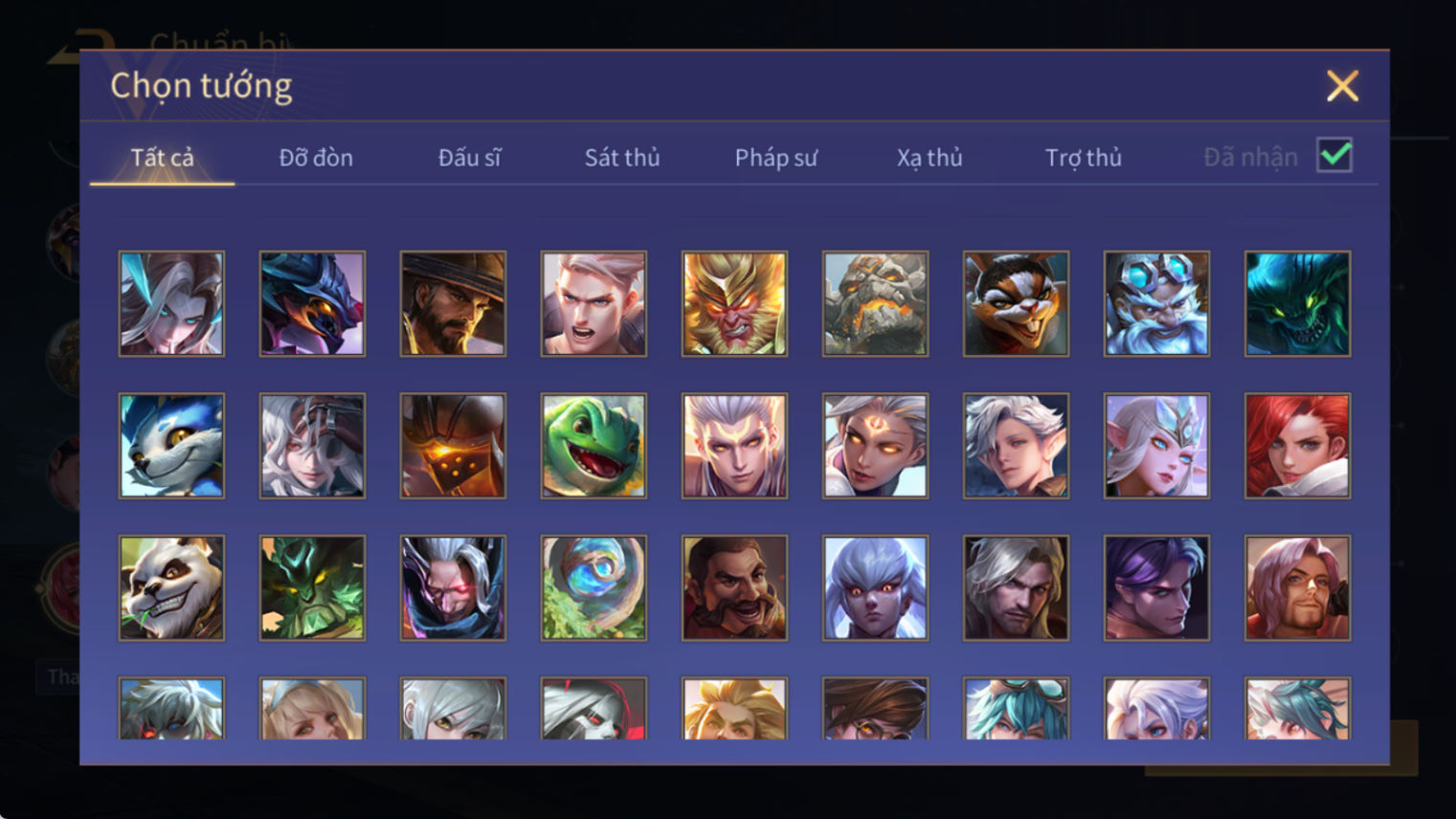The image size is (1456, 819).
Task: Switch to the Pháp sư tab
Action: tap(776, 158)
